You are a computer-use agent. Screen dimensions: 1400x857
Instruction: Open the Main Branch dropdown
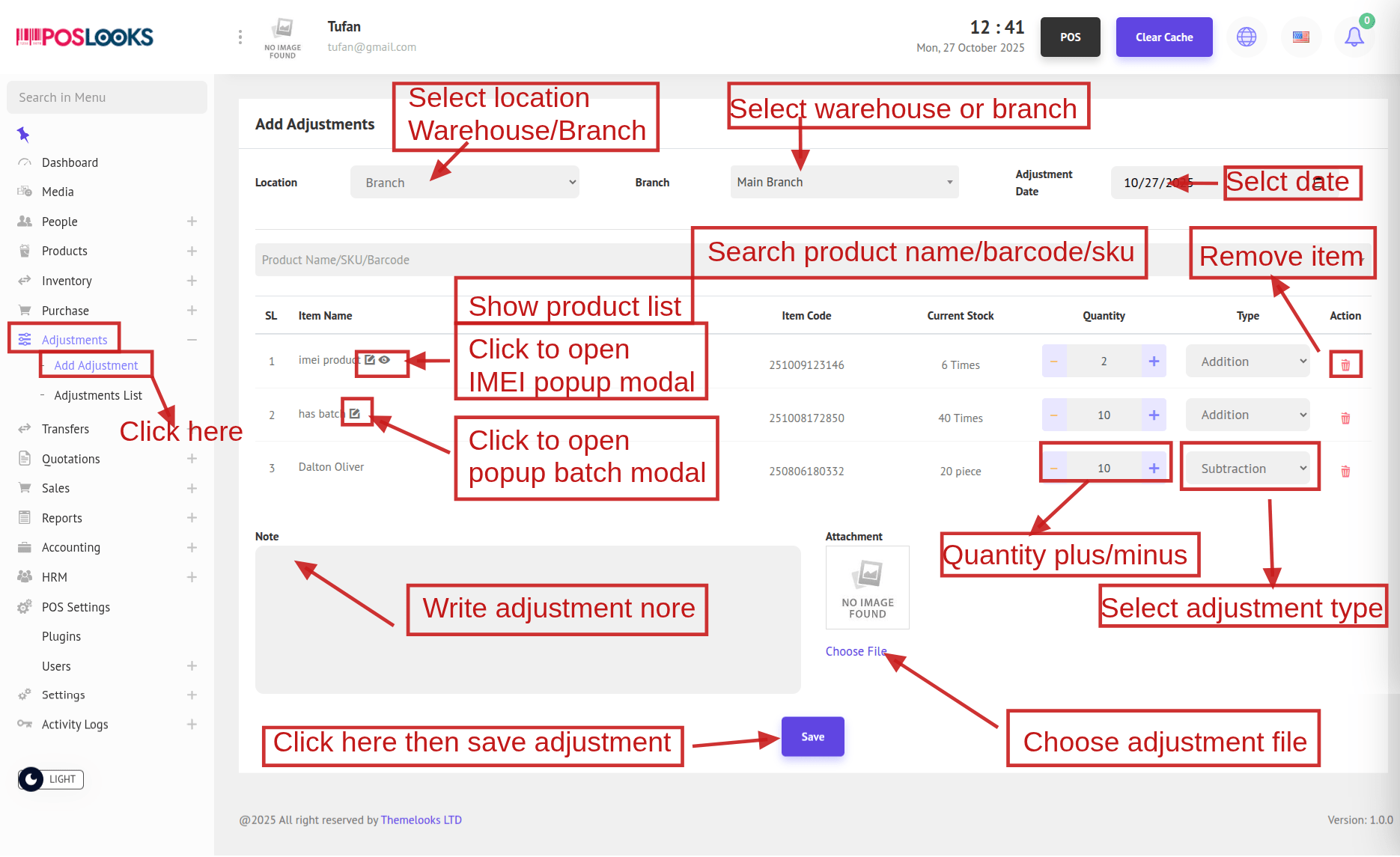(x=844, y=183)
